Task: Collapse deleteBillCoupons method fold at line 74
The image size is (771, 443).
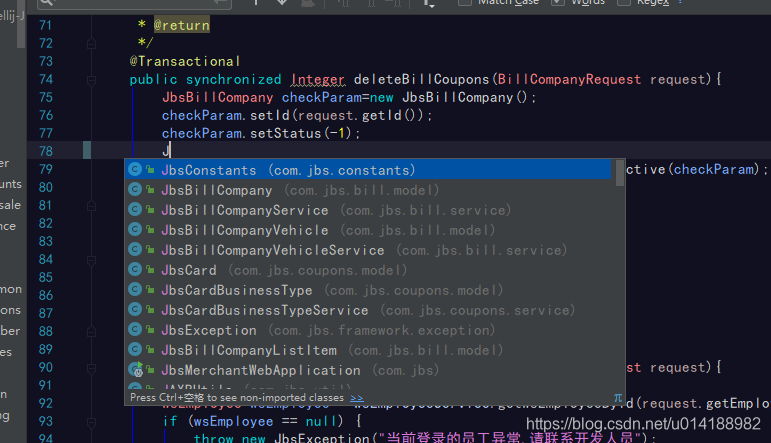Action: click(91, 80)
